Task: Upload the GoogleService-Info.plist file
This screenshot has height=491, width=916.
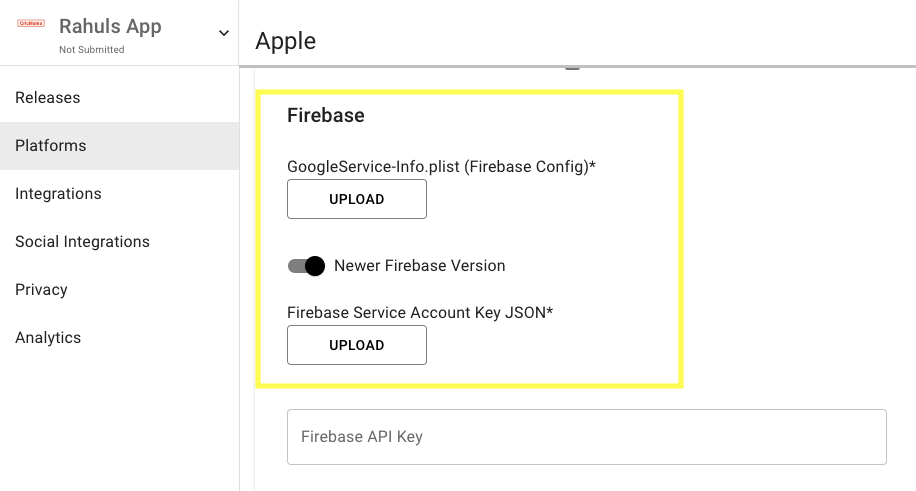Action: pos(357,199)
